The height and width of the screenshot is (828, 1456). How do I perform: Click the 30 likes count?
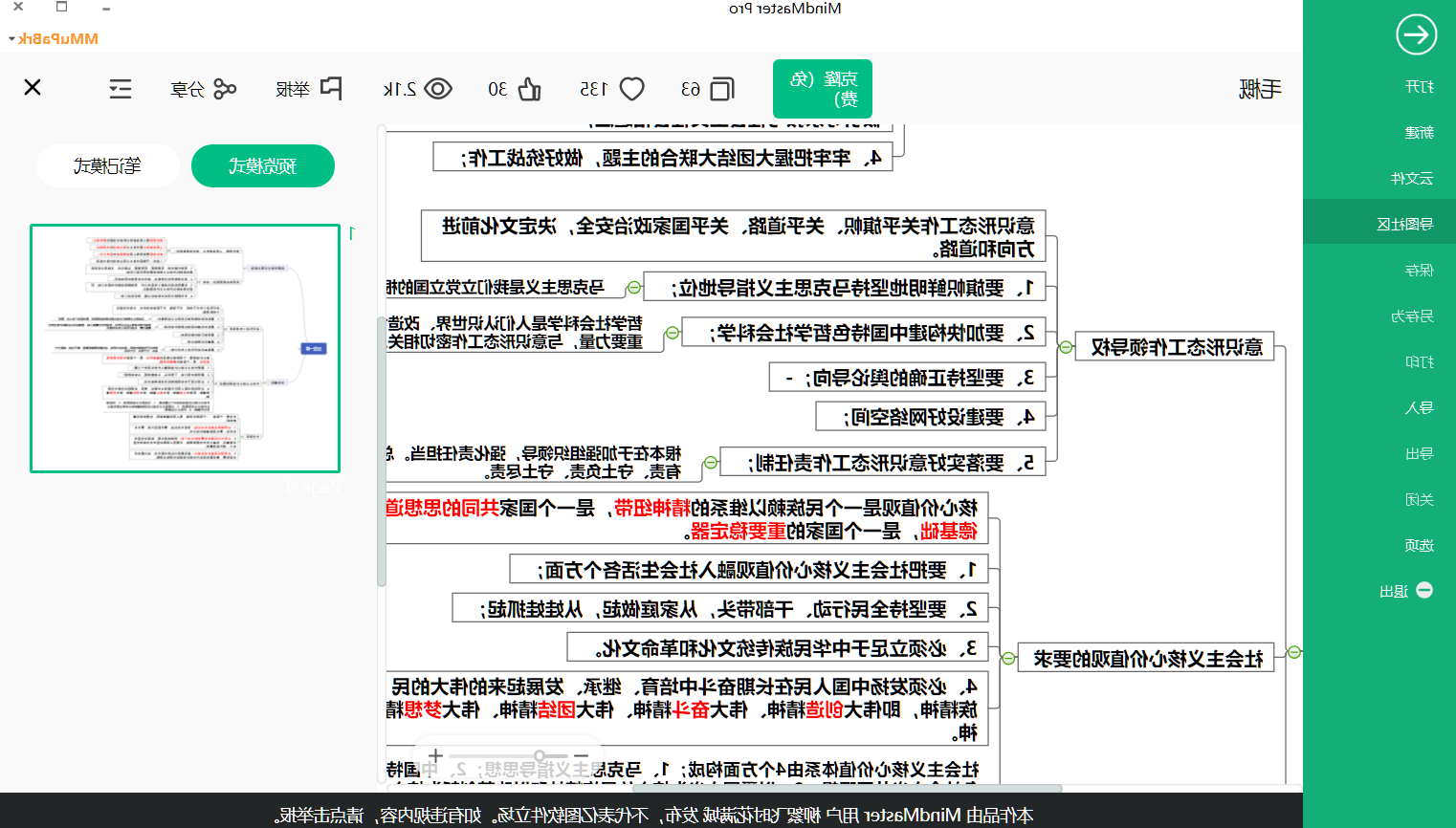click(497, 89)
